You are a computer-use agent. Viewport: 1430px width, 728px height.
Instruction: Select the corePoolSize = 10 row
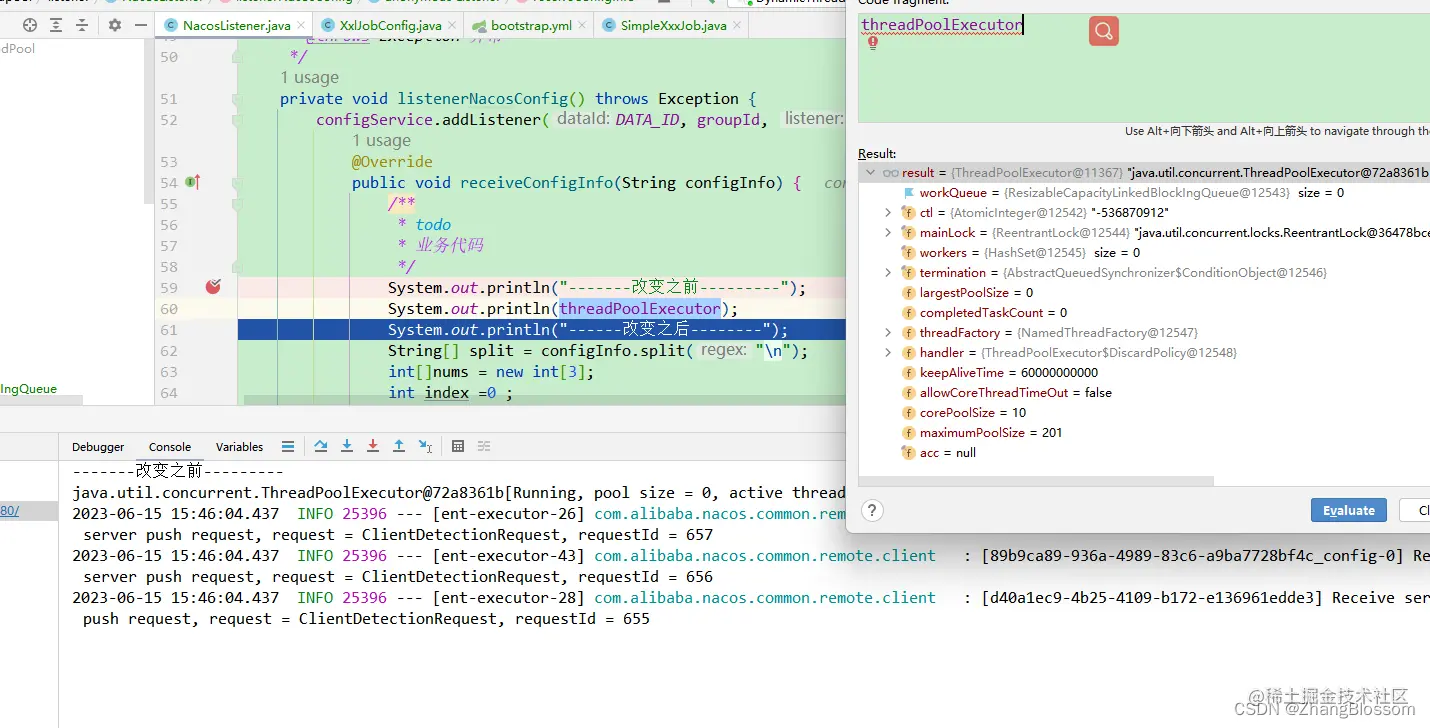(1144, 413)
